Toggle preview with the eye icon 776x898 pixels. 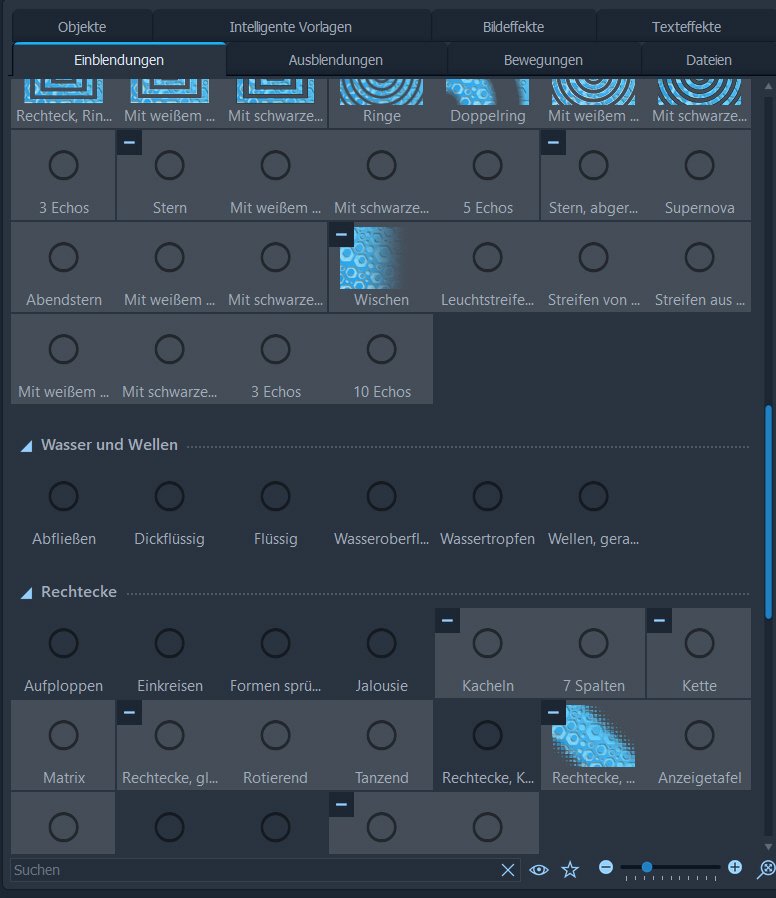click(539, 870)
